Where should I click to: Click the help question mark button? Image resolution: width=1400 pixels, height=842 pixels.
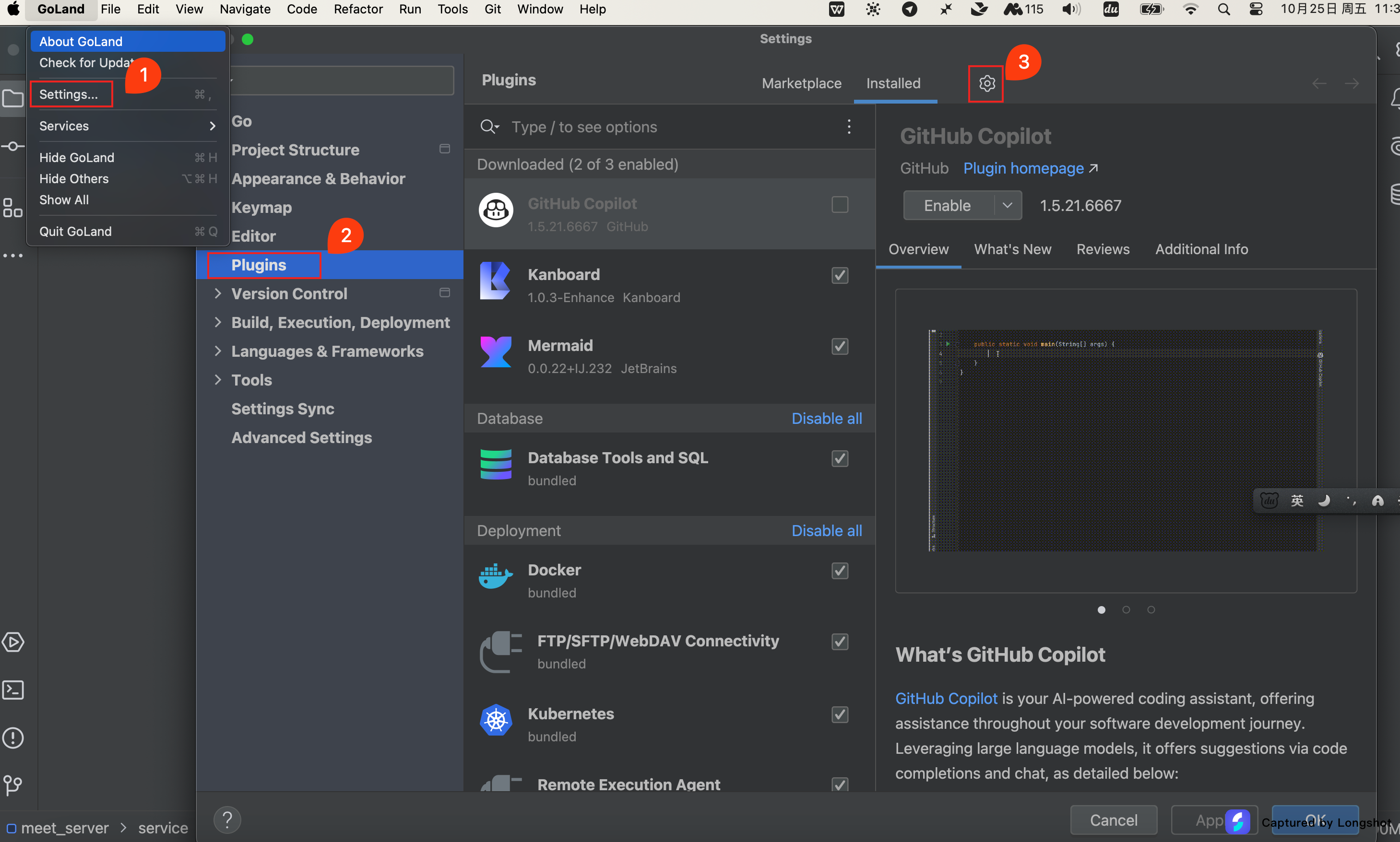point(227,819)
